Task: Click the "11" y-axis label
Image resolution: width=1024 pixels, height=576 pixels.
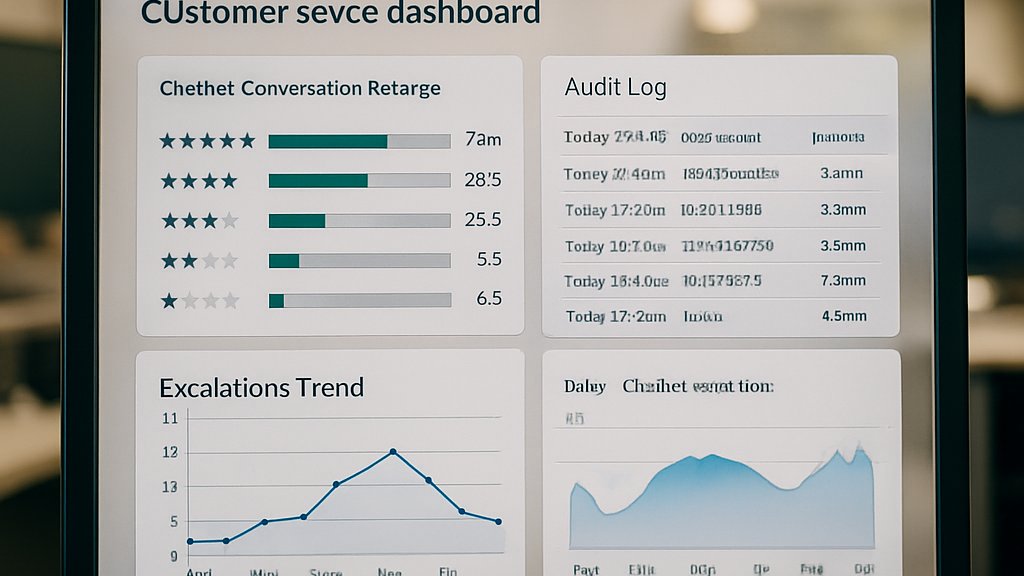Action: tap(170, 419)
